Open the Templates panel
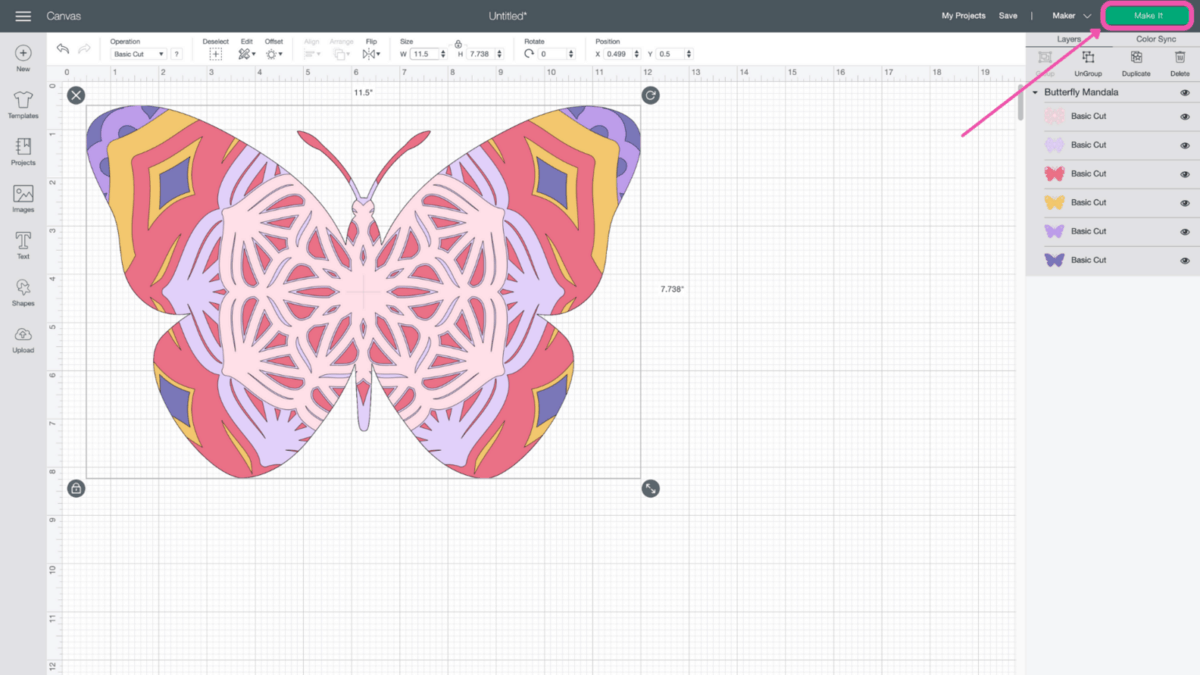1200x675 pixels. coord(23,105)
